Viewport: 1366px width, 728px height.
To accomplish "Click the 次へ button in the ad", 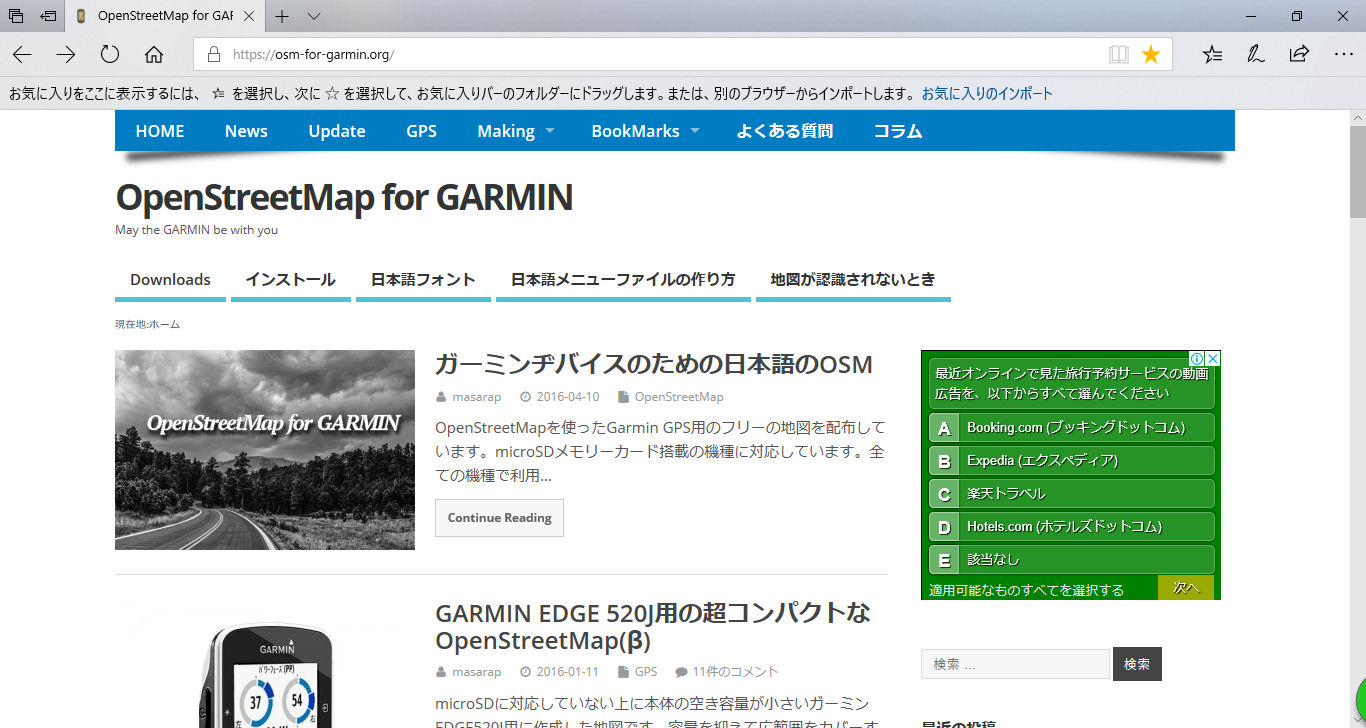I will coord(1186,588).
